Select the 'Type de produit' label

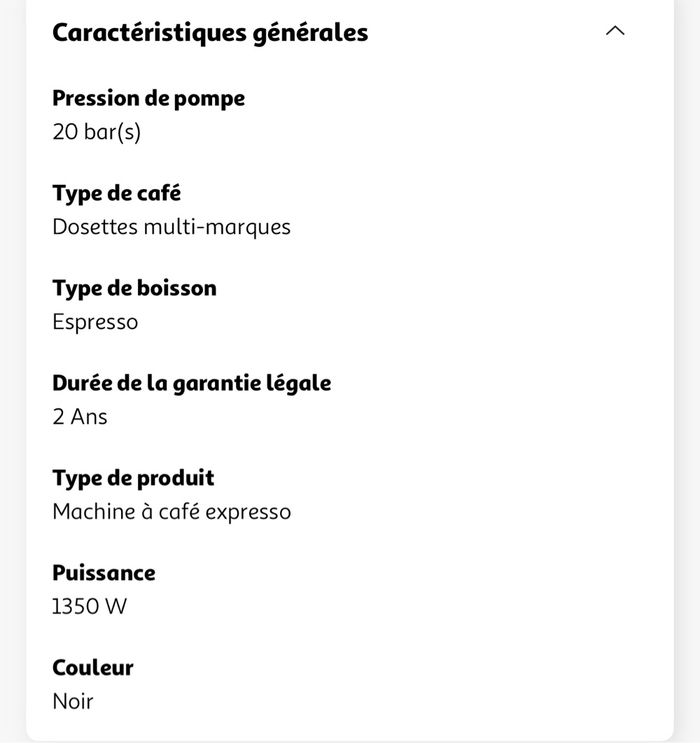tap(133, 478)
